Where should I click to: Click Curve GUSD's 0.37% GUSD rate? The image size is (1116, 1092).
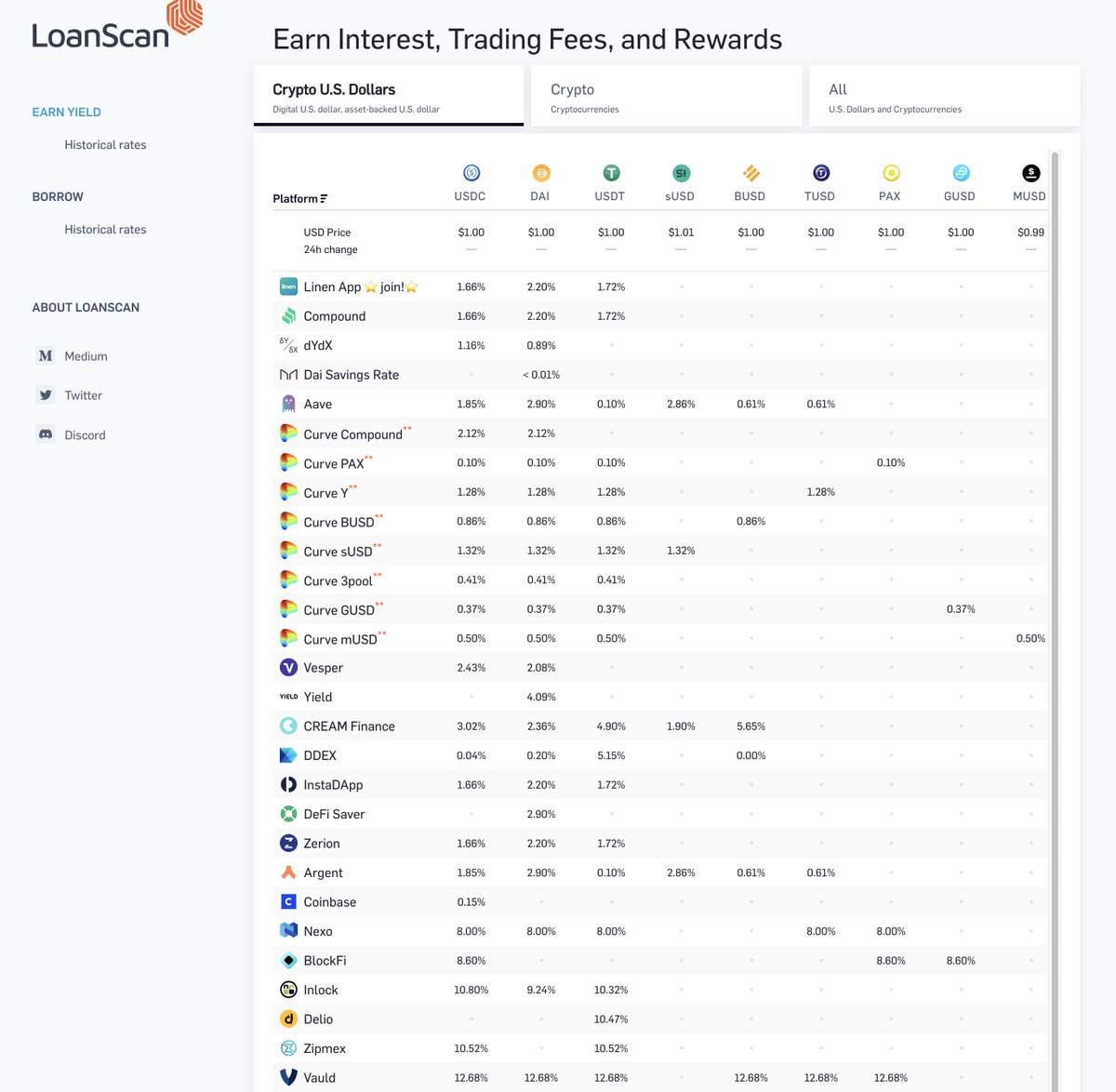point(961,609)
